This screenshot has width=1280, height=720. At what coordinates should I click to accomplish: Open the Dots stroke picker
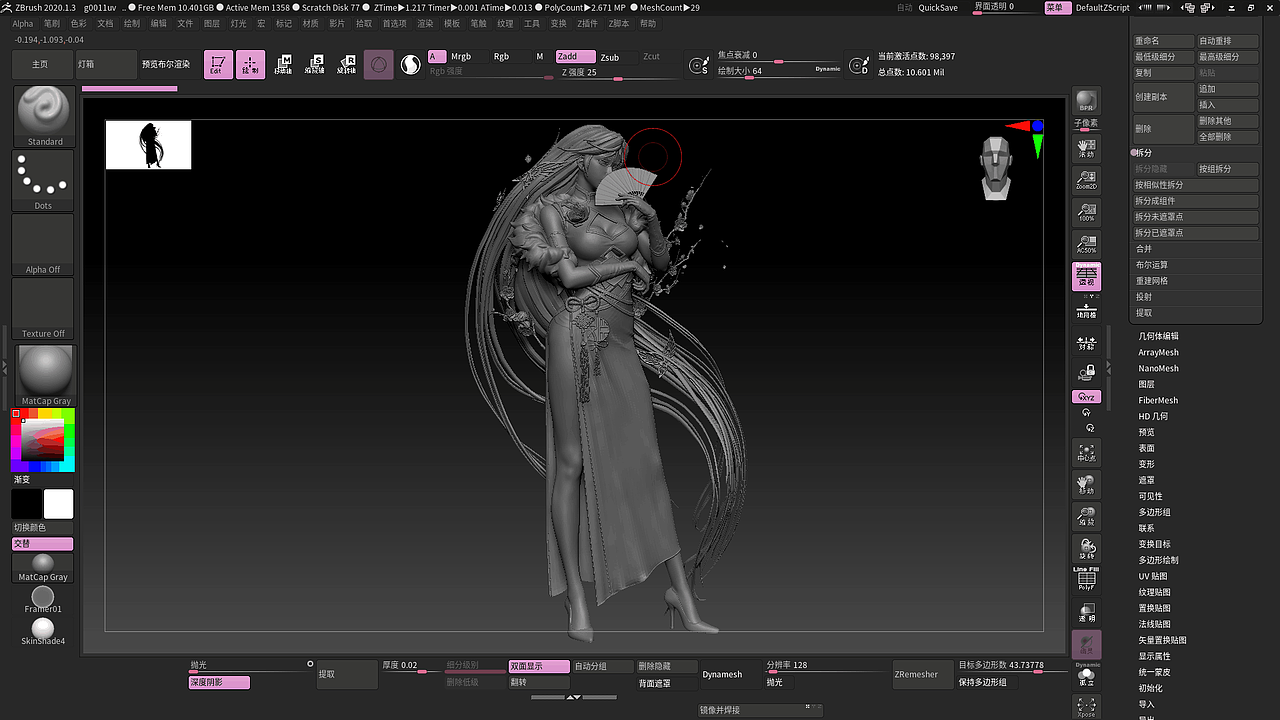tap(43, 180)
